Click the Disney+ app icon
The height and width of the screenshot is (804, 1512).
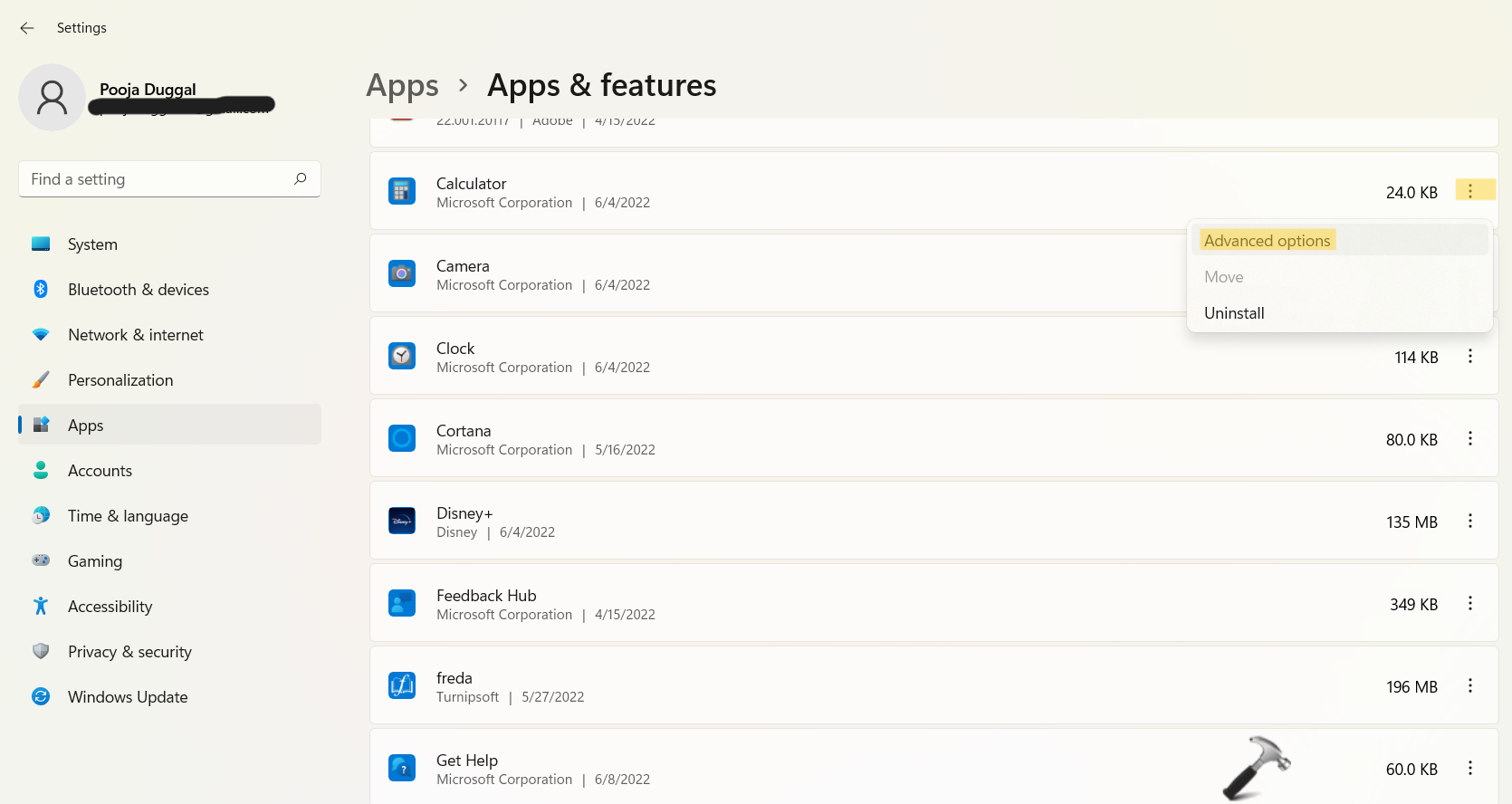402,522
